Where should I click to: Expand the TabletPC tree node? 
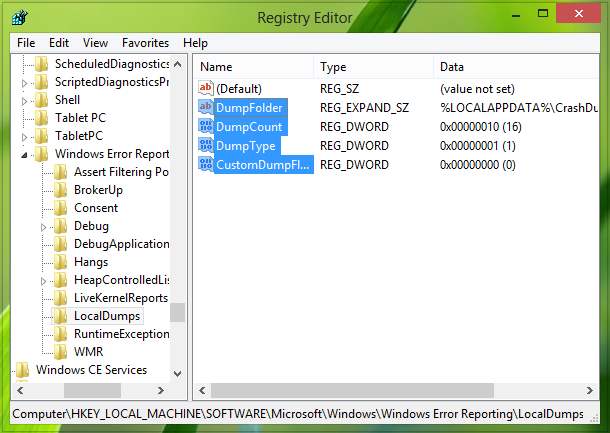[x=24, y=137]
